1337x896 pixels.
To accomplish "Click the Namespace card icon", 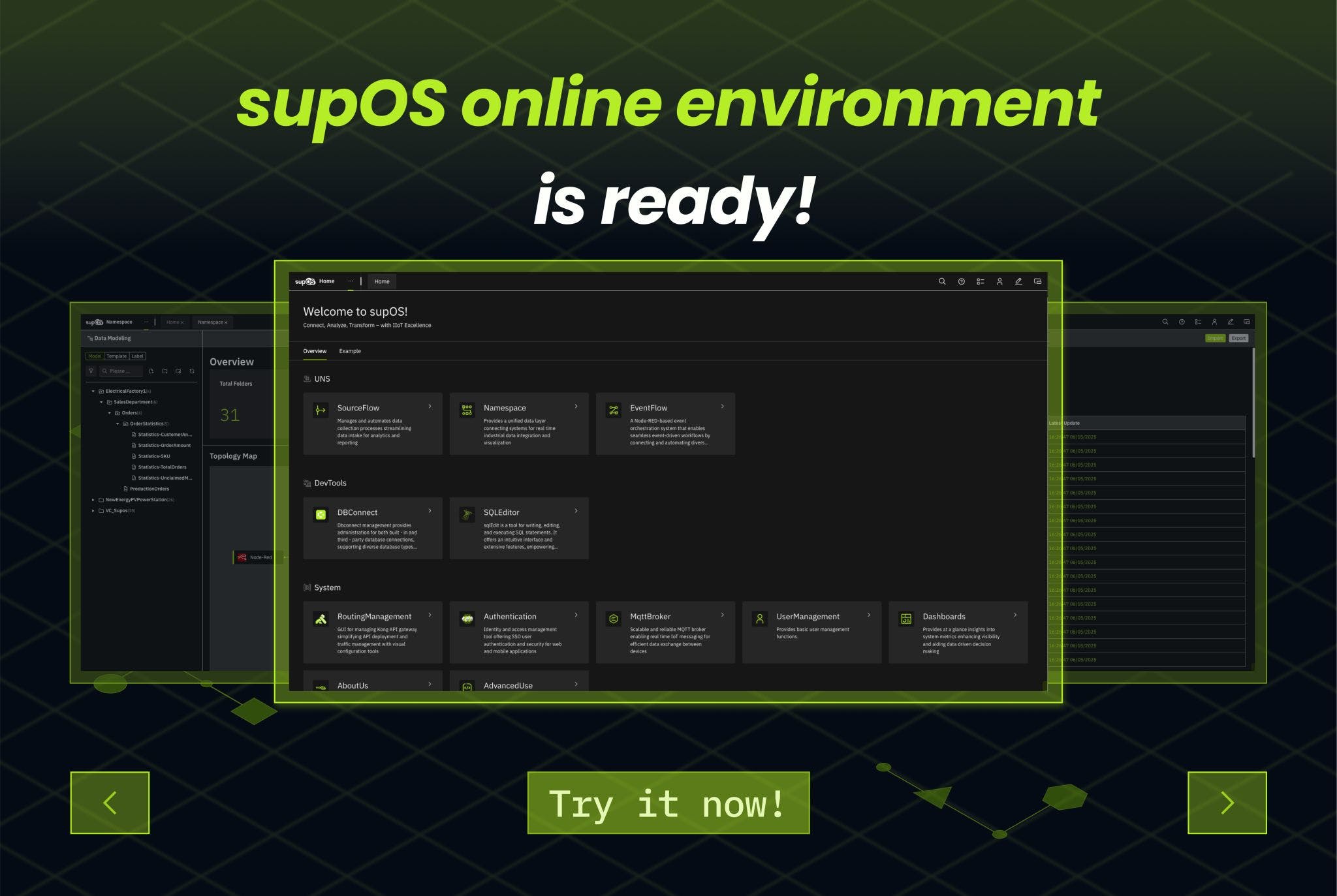I will coord(467,410).
